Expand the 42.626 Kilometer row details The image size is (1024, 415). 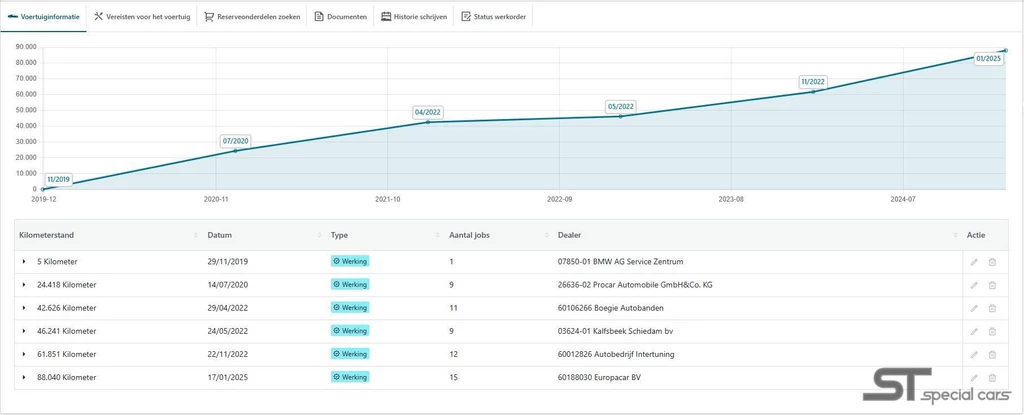click(x=24, y=308)
